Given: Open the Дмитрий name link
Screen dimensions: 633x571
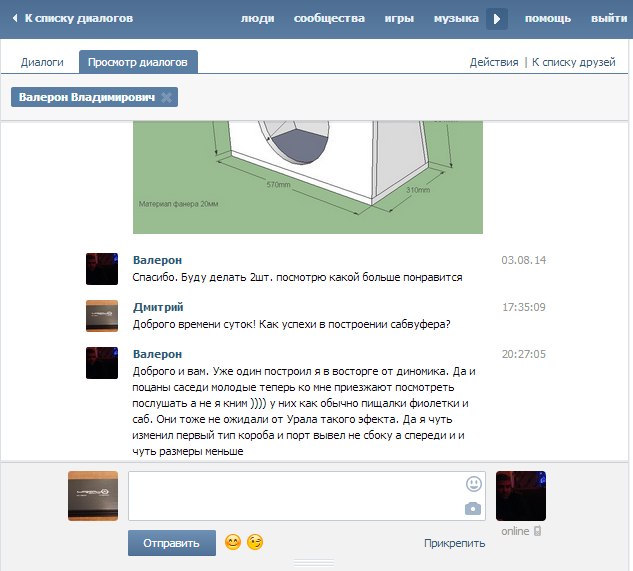Looking at the screenshot, I should coord(158,307).
